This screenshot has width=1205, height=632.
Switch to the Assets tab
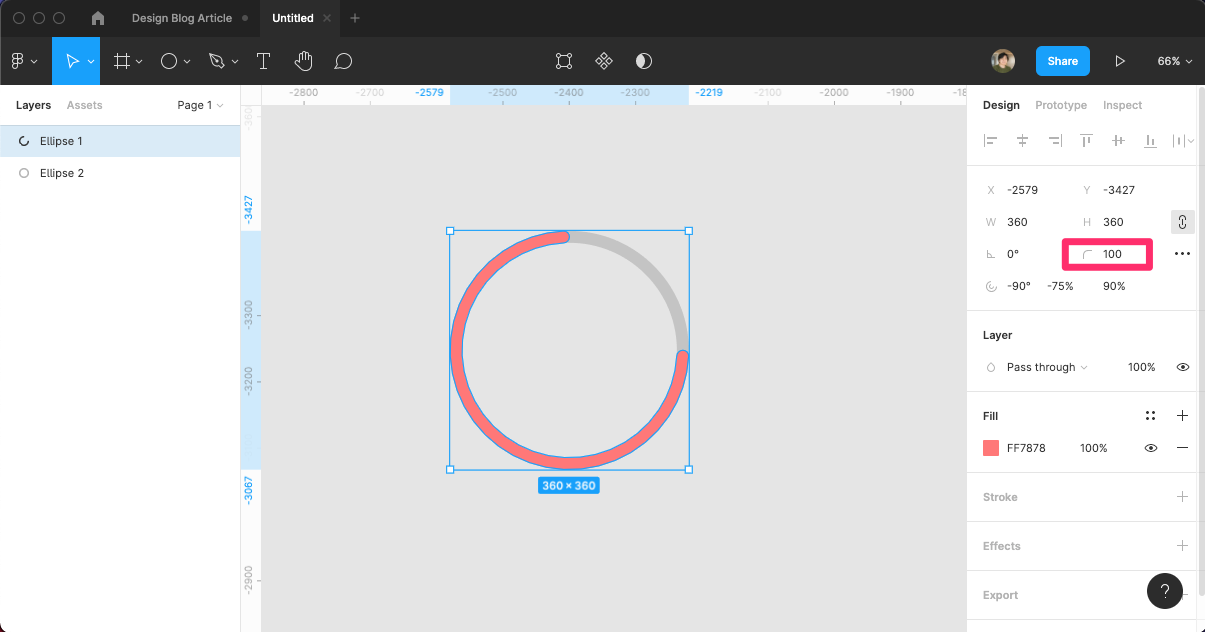tap(84, 105)
